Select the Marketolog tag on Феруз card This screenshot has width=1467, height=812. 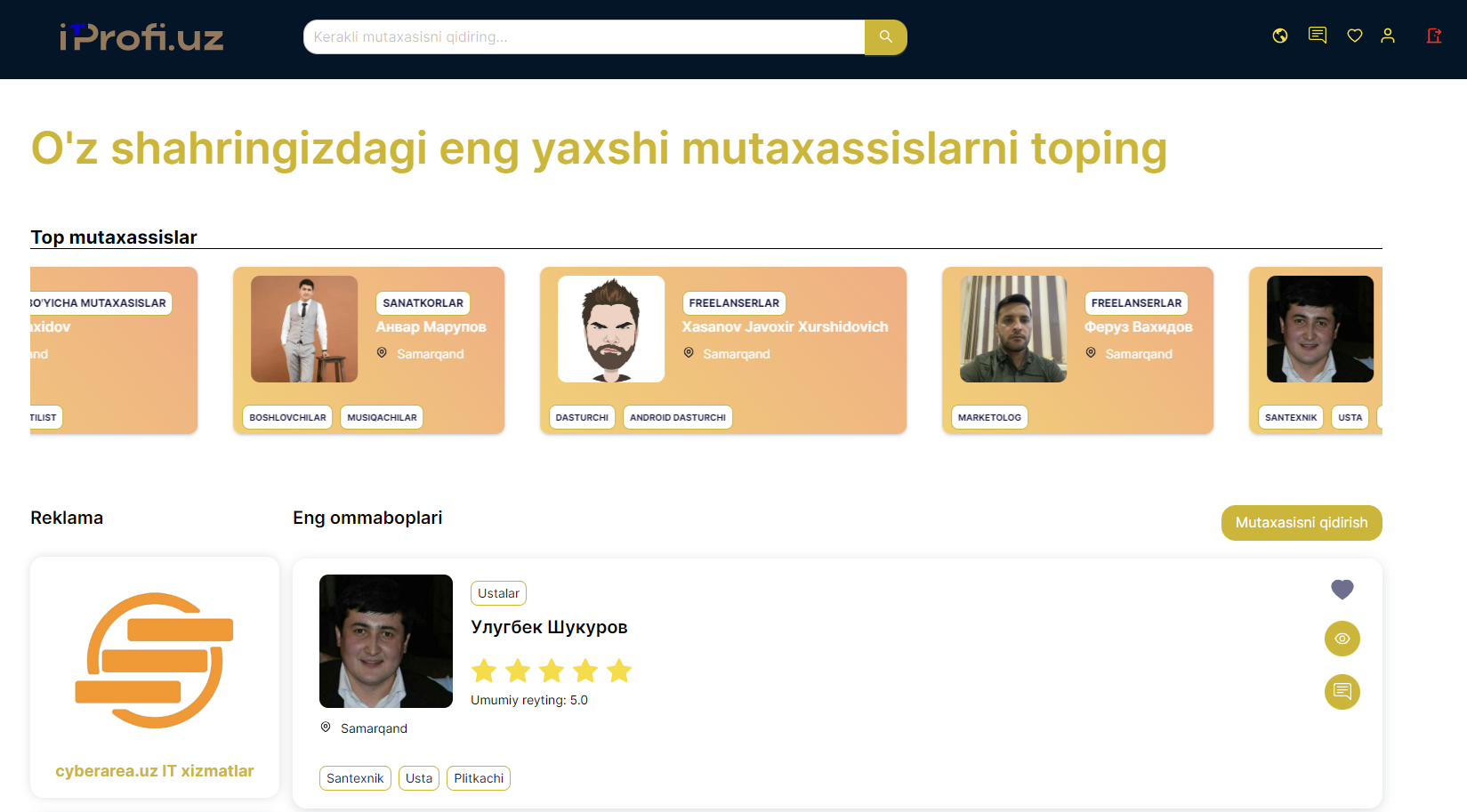[989, 417]
